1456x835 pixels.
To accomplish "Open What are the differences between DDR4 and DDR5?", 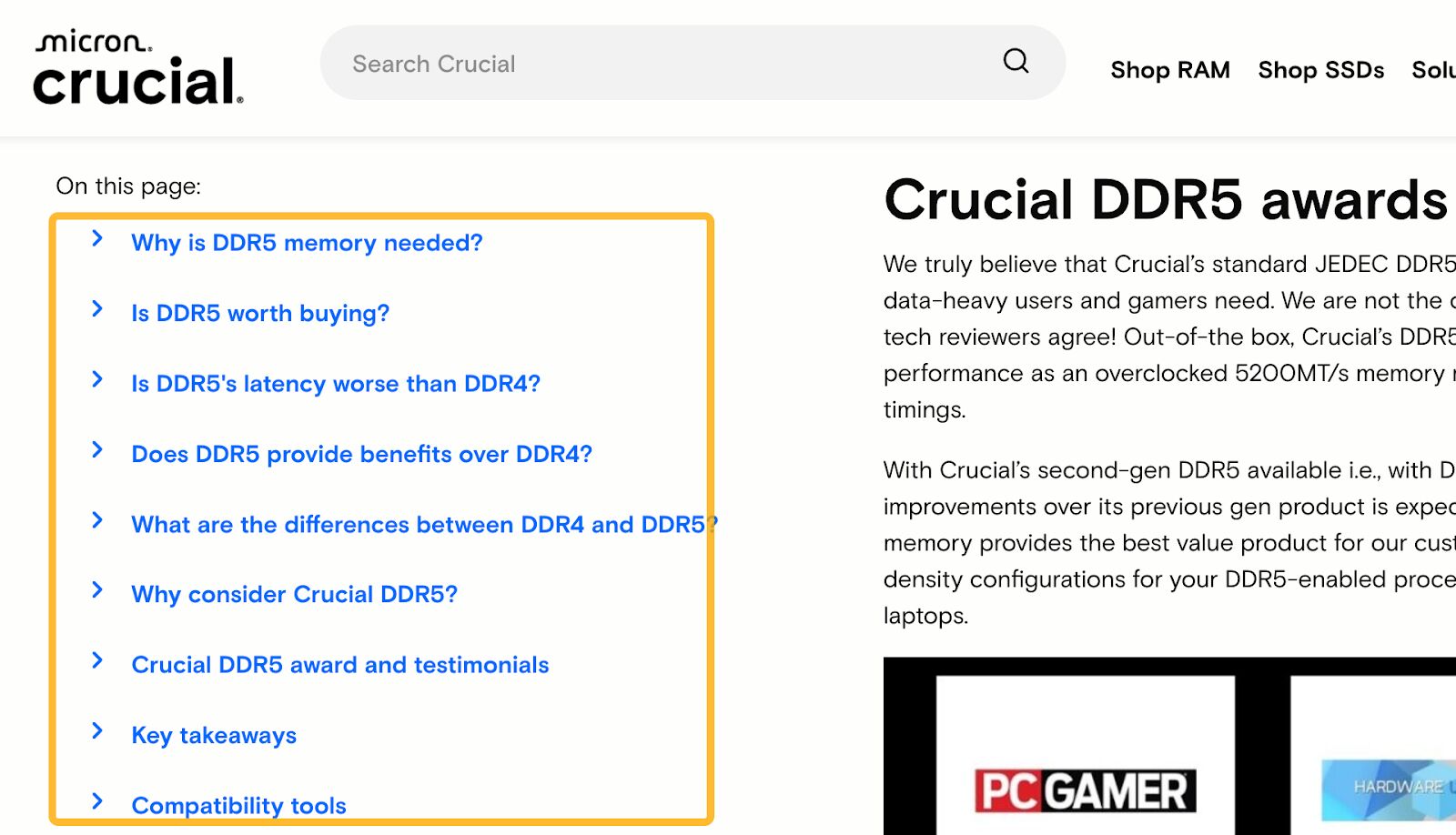I will coord(424,525).
